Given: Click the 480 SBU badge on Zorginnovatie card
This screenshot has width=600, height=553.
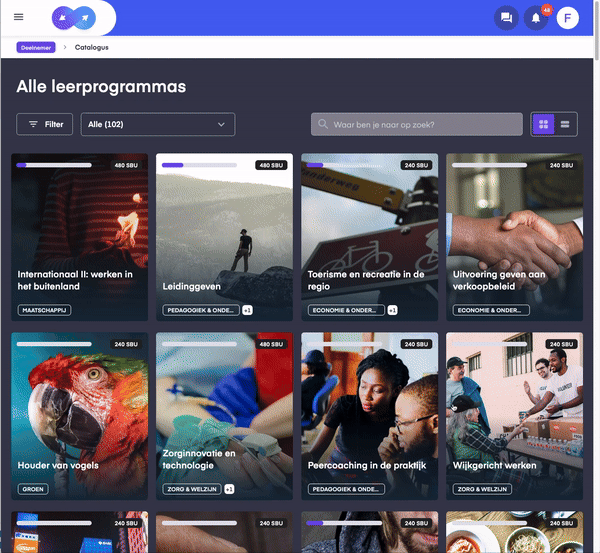Looking at the screenshot, I should click(x=271, y=344).
